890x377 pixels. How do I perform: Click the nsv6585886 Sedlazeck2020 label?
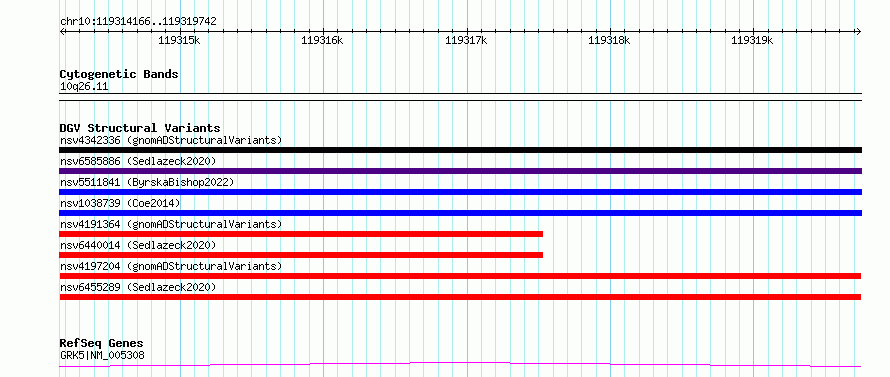(138, 161)
